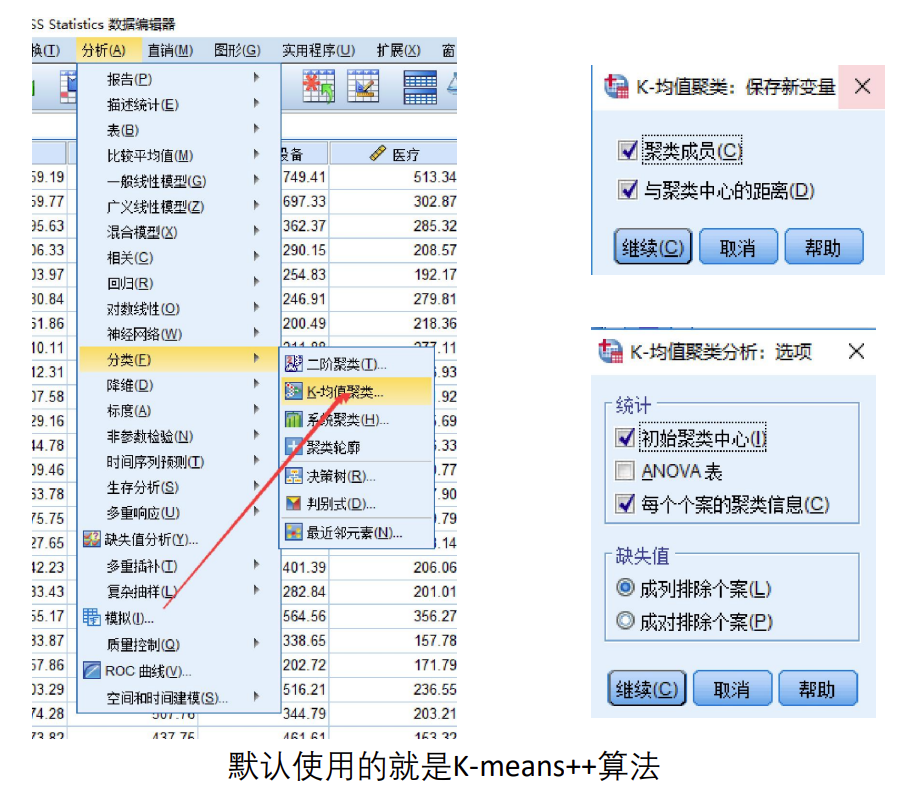Open the 实用程序 menu

click(318, 51)
